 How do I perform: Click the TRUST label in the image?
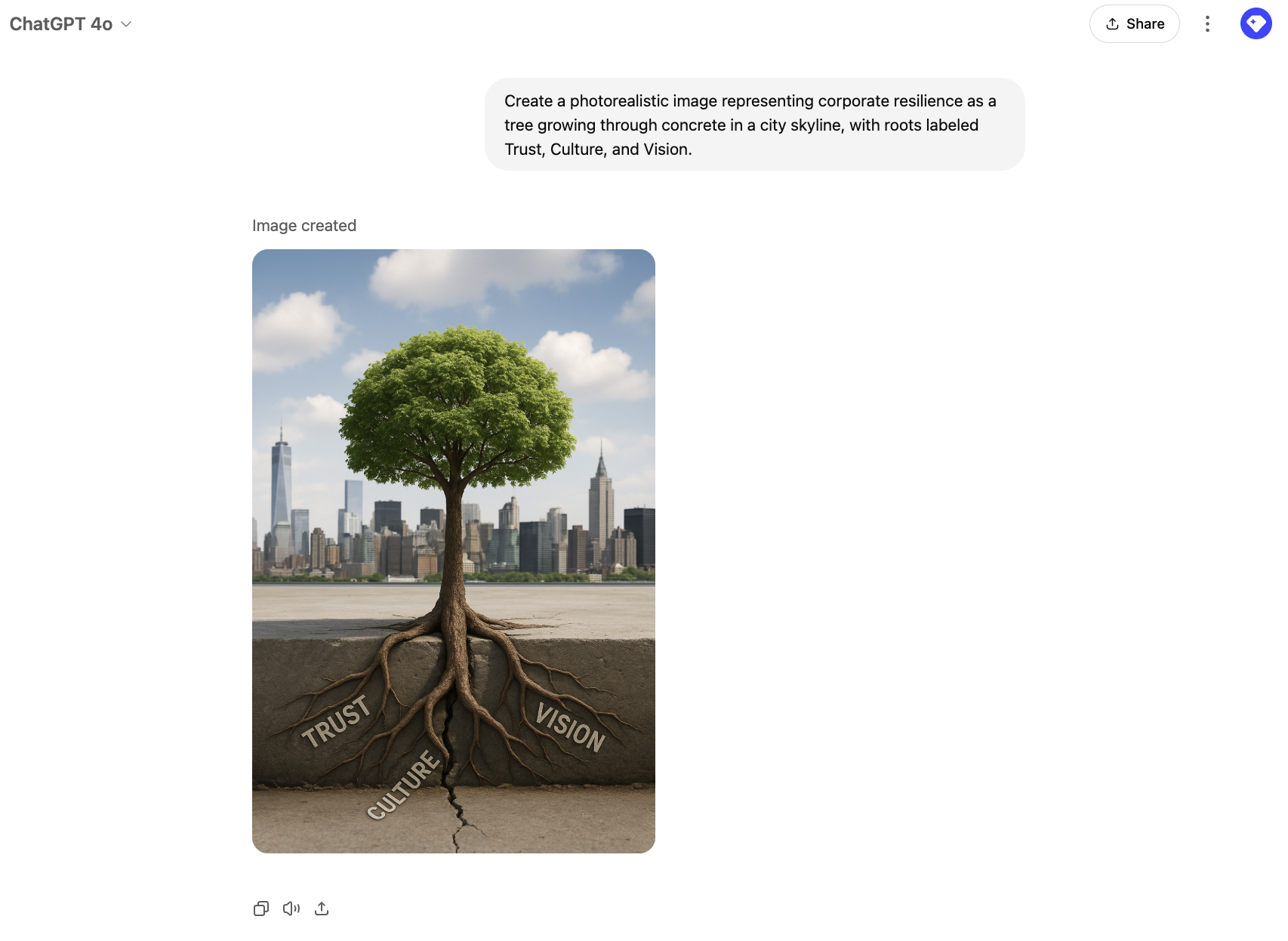click(x=337, y=721)
